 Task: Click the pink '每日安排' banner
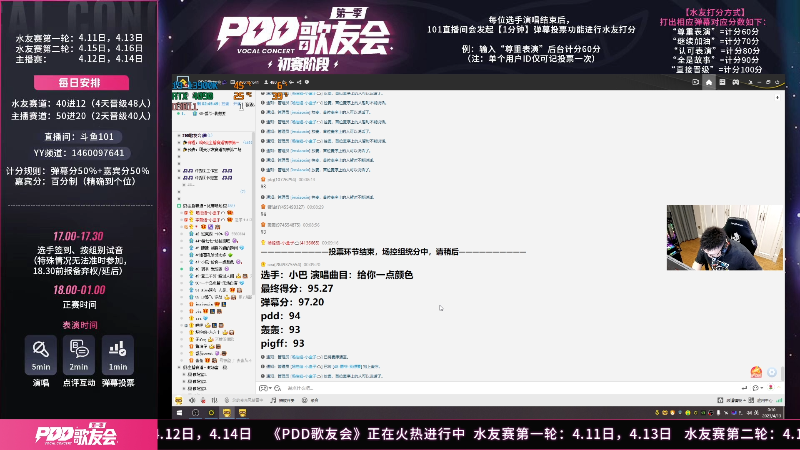point(81,83)
